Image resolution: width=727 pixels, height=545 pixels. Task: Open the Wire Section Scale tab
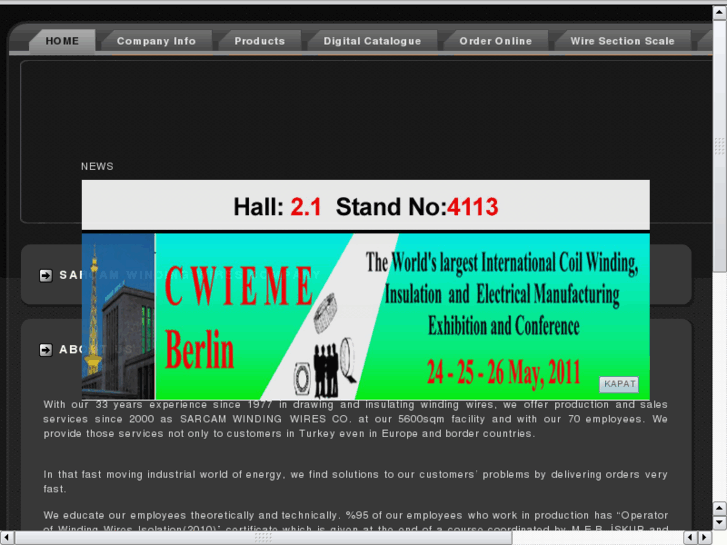622,41
